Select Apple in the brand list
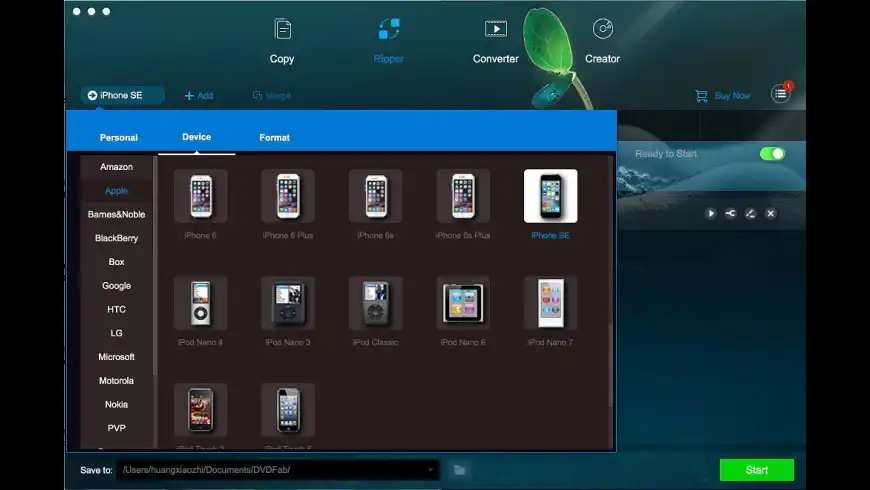870x490 pixels. (117, 191)
